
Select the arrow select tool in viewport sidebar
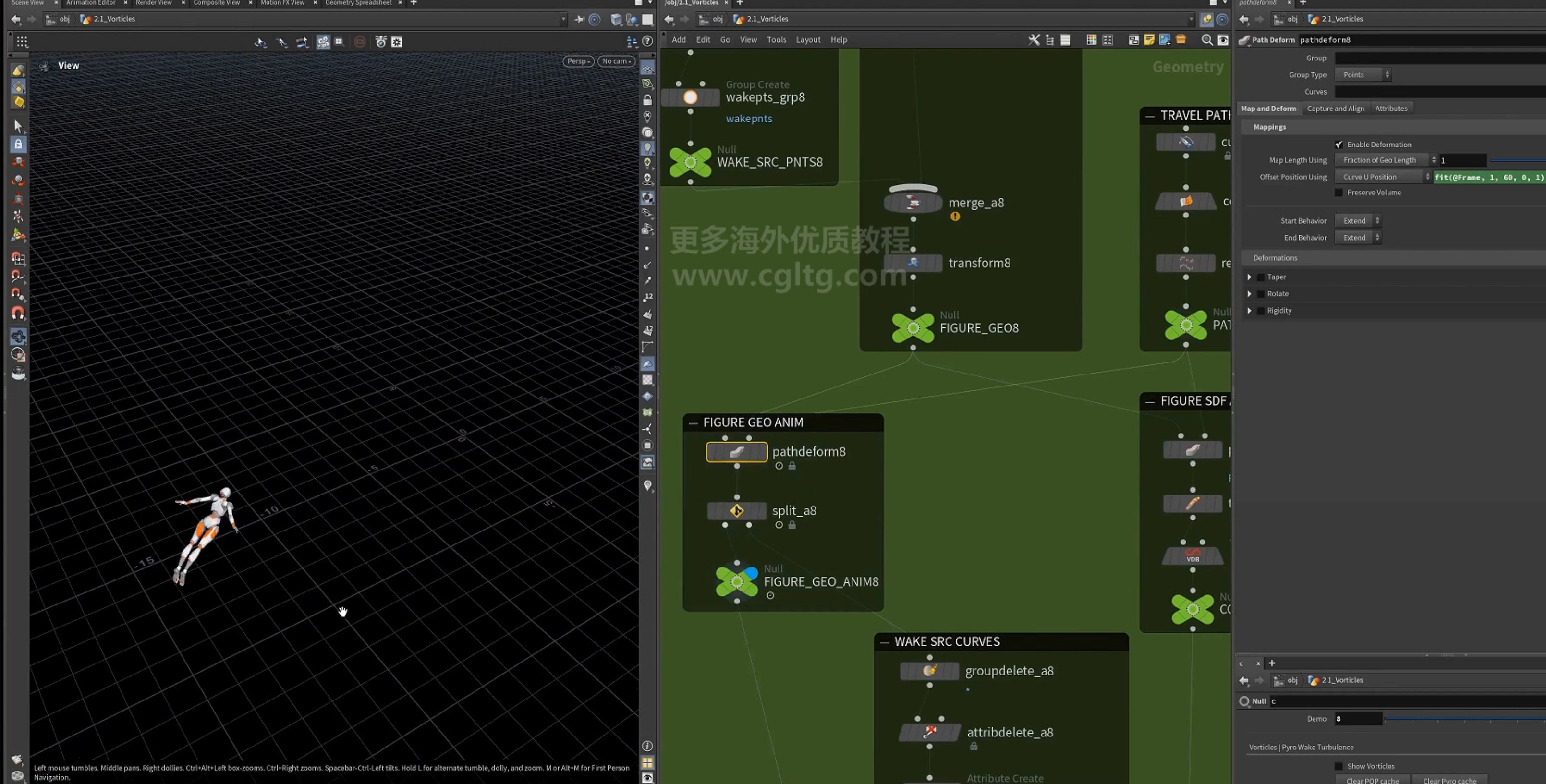(18, 125)
